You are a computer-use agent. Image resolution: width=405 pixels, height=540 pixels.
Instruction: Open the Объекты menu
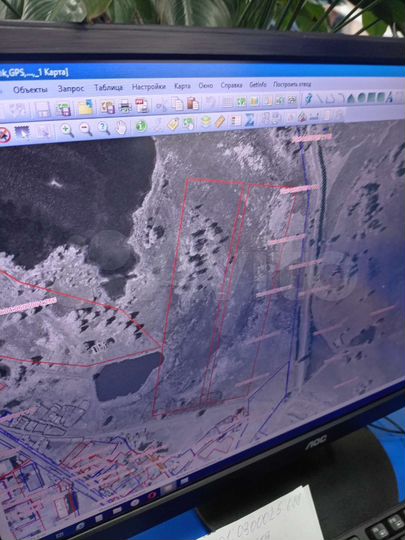(x=30, y=90)
